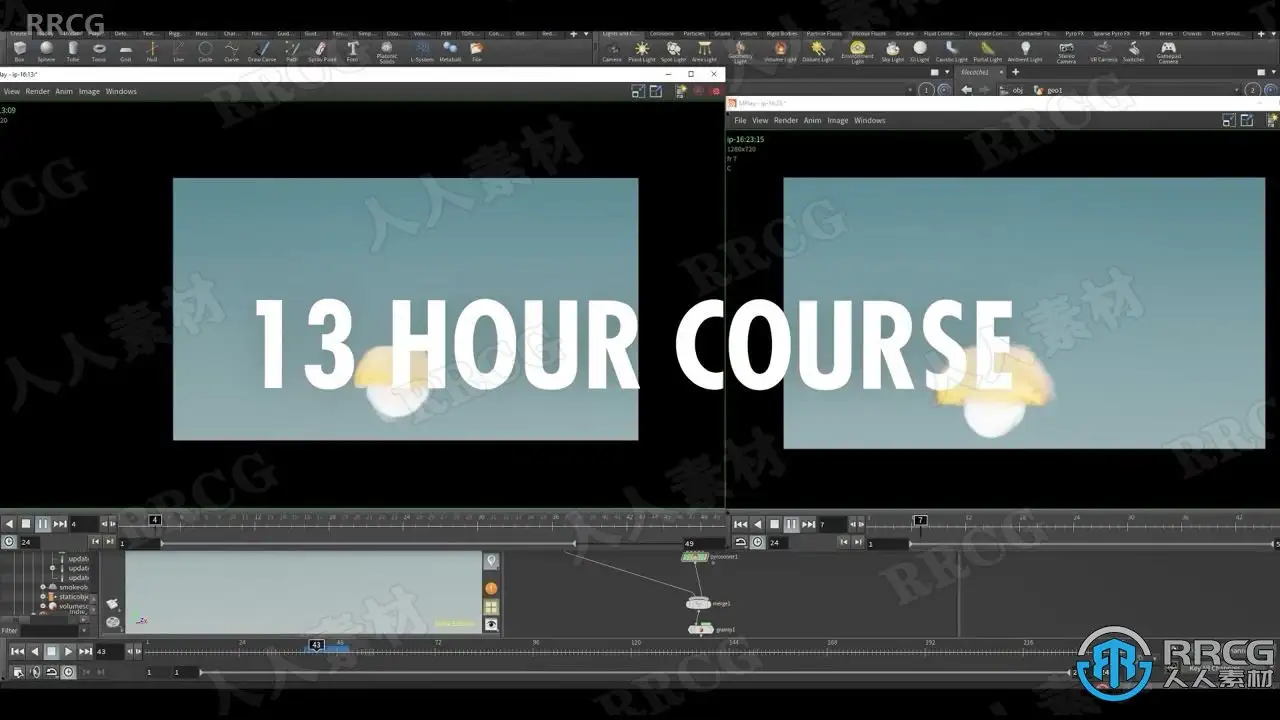Add a Gamepad Camera

tap(1168, 52)
